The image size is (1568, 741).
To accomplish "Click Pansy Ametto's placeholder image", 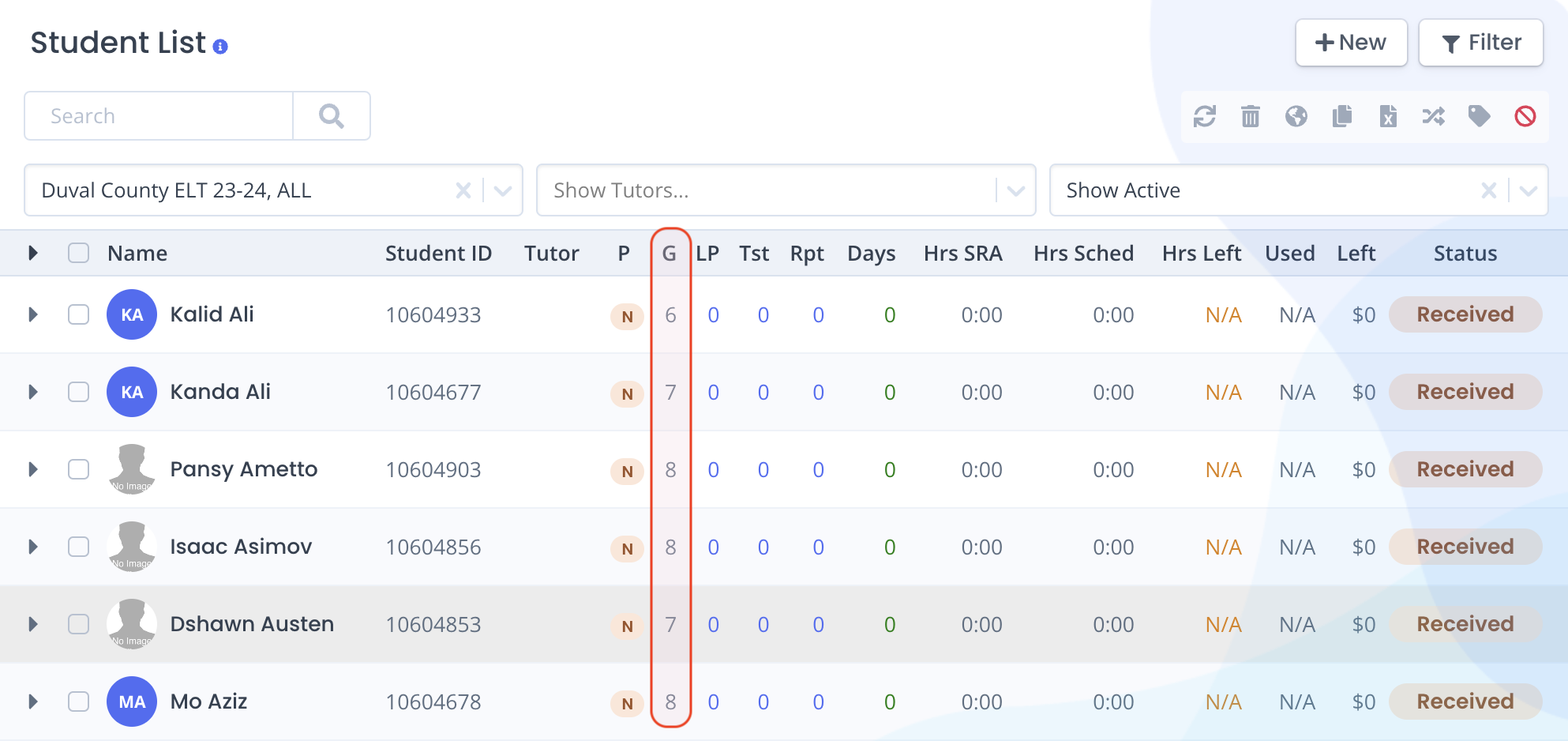I will (132, 469).
